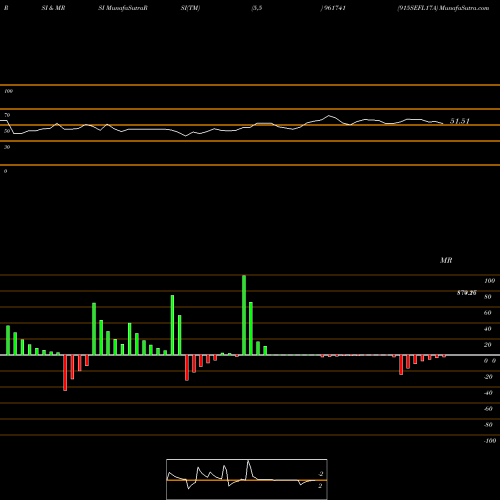The height and width of the screenshot is (500, 500).
Task: Click the SI(TM) header text
Action: pyautogui.click(x=190, y=8)
